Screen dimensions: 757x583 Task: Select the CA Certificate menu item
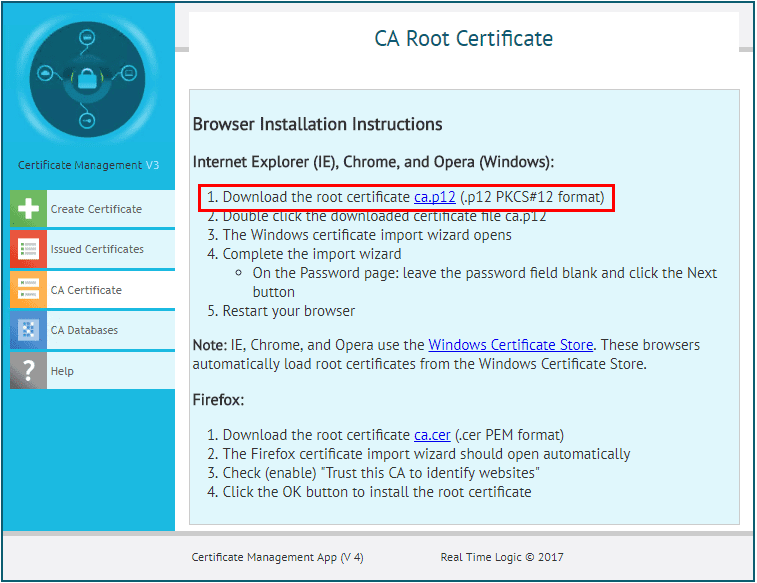[93, 290]
